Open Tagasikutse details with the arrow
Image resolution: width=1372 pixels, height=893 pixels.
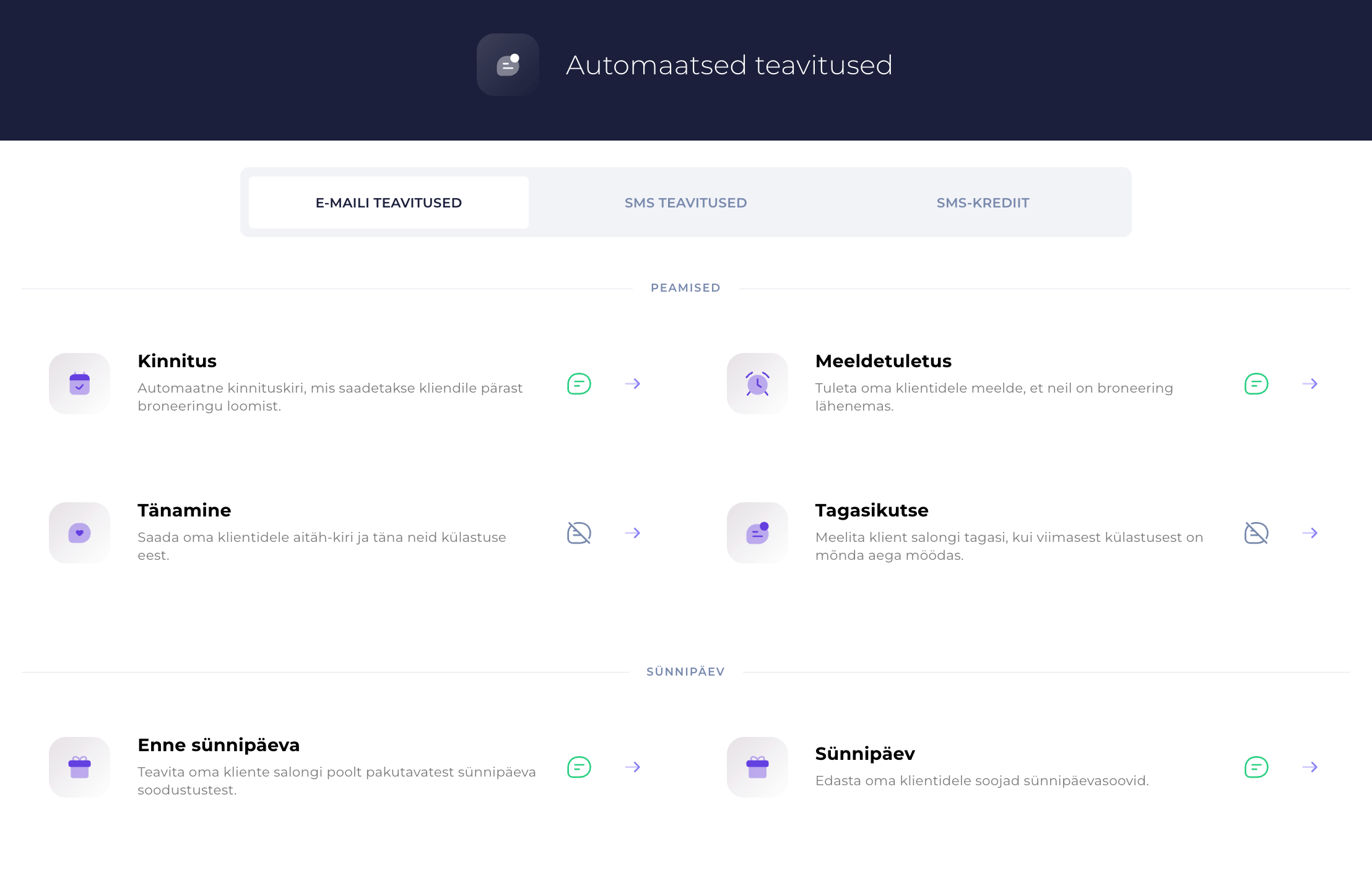1309,533
